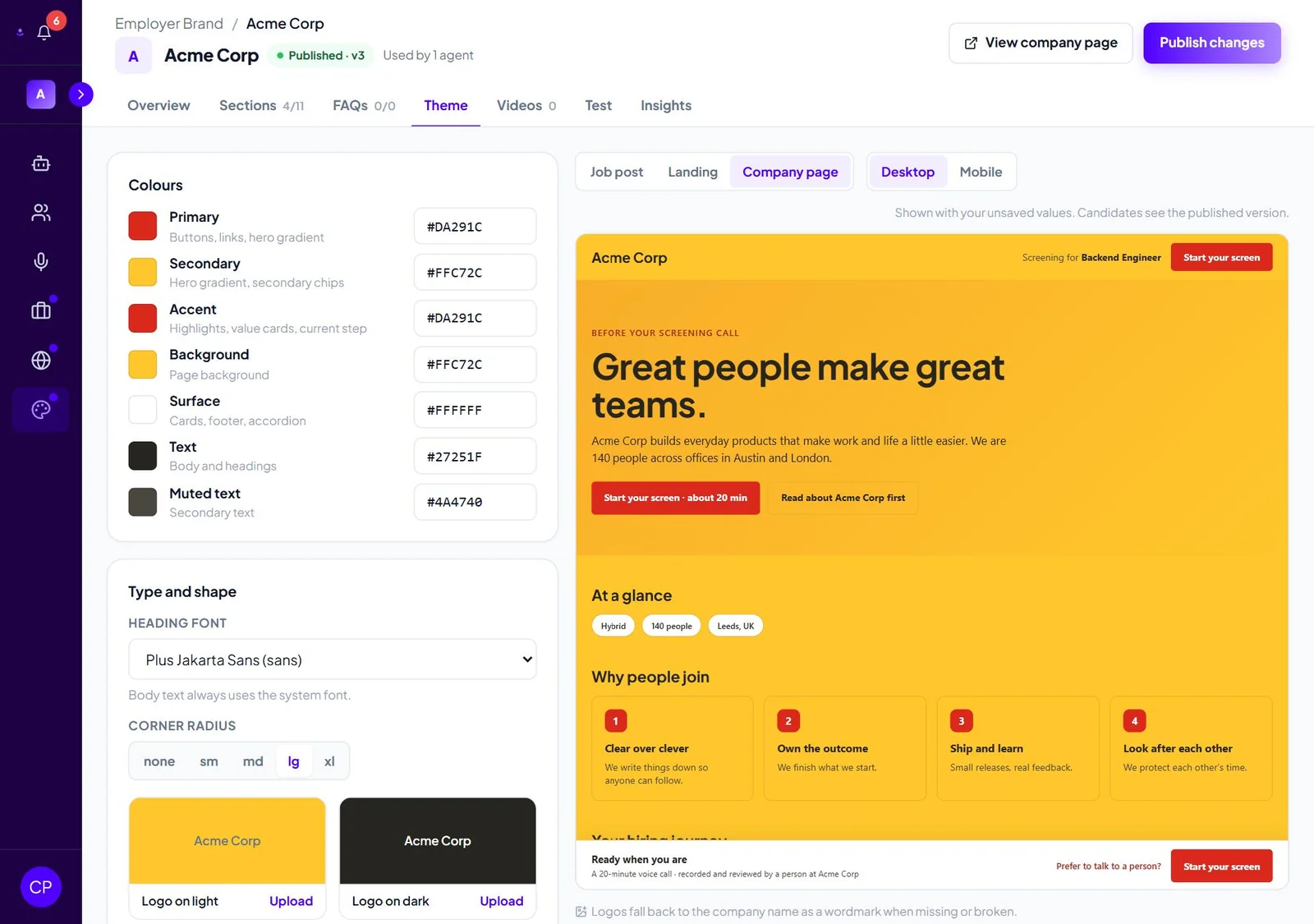This screenshot has width=1314, height=924.
Task: Open the robot agents sidebar icon
Action: click(41, 163)
